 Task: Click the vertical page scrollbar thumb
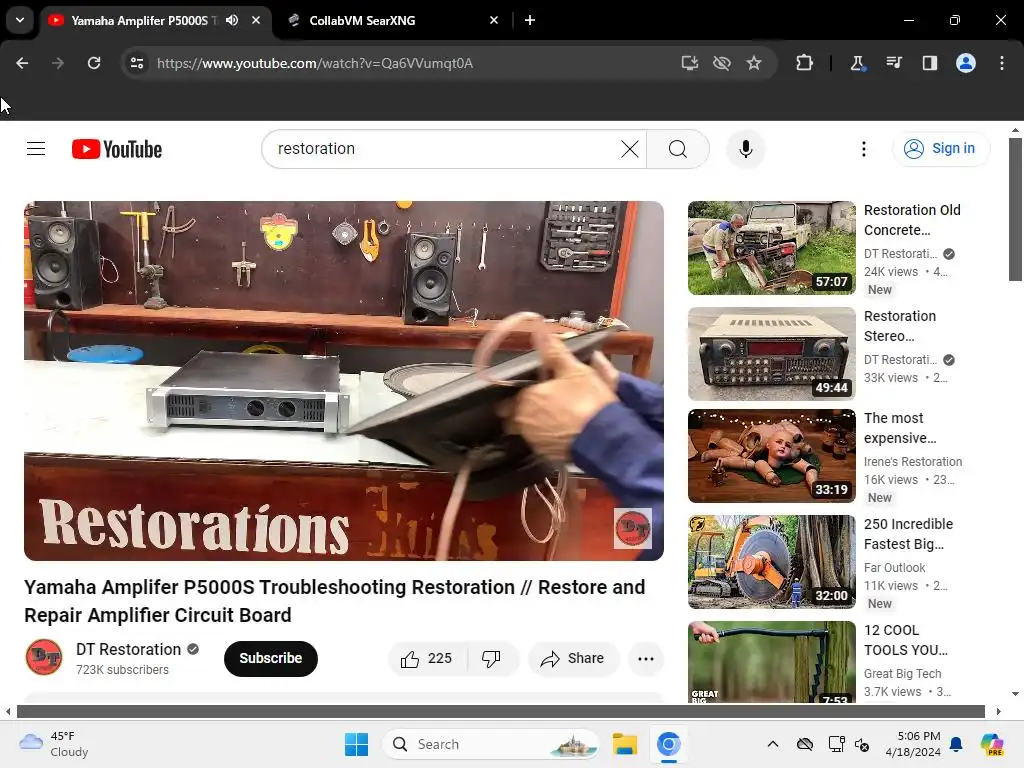point(1015,209)
